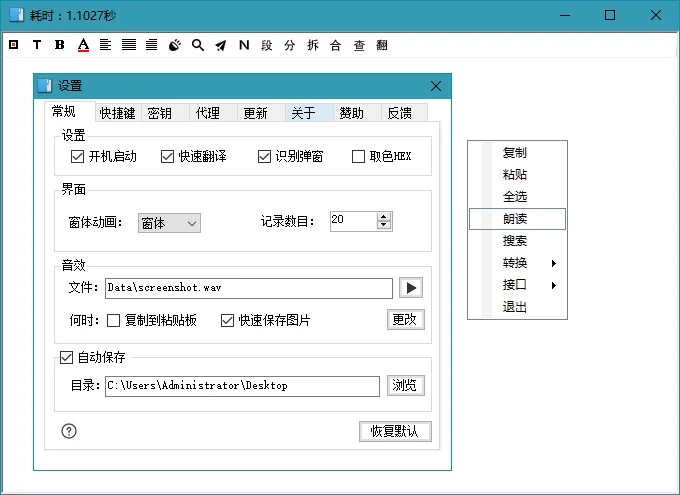
Task: Click the app icon in main title bar
Action: [17, 15]
